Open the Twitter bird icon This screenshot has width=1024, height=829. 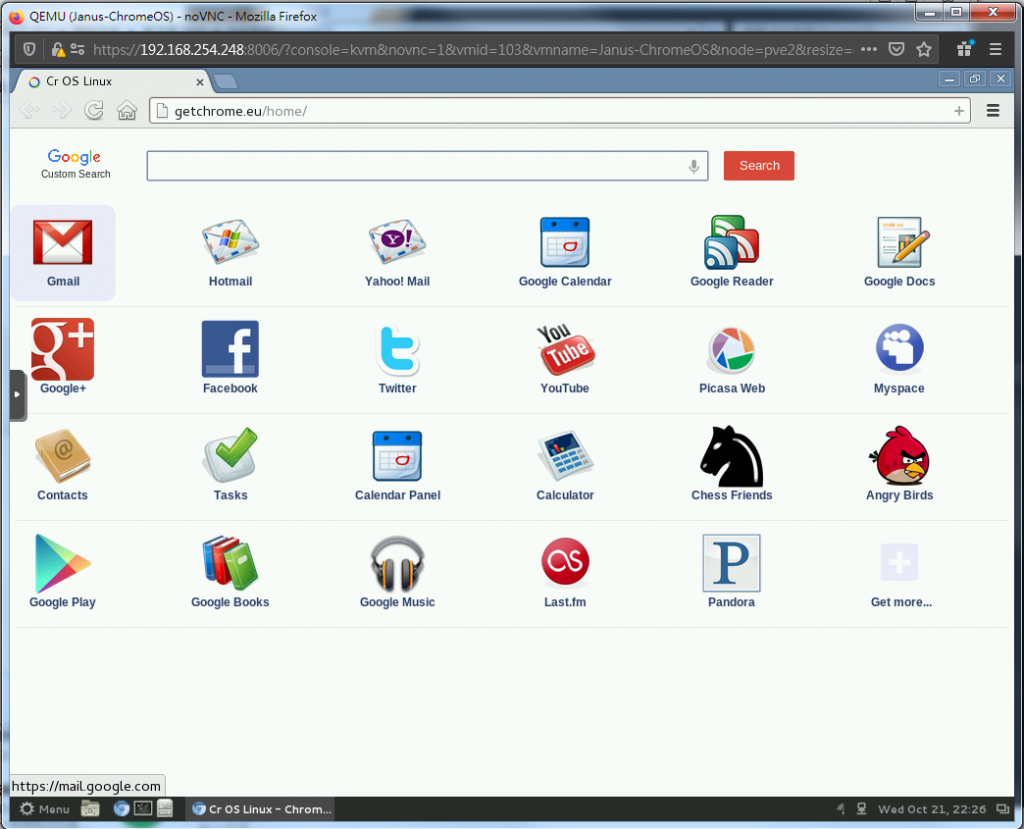click(398, 349)
